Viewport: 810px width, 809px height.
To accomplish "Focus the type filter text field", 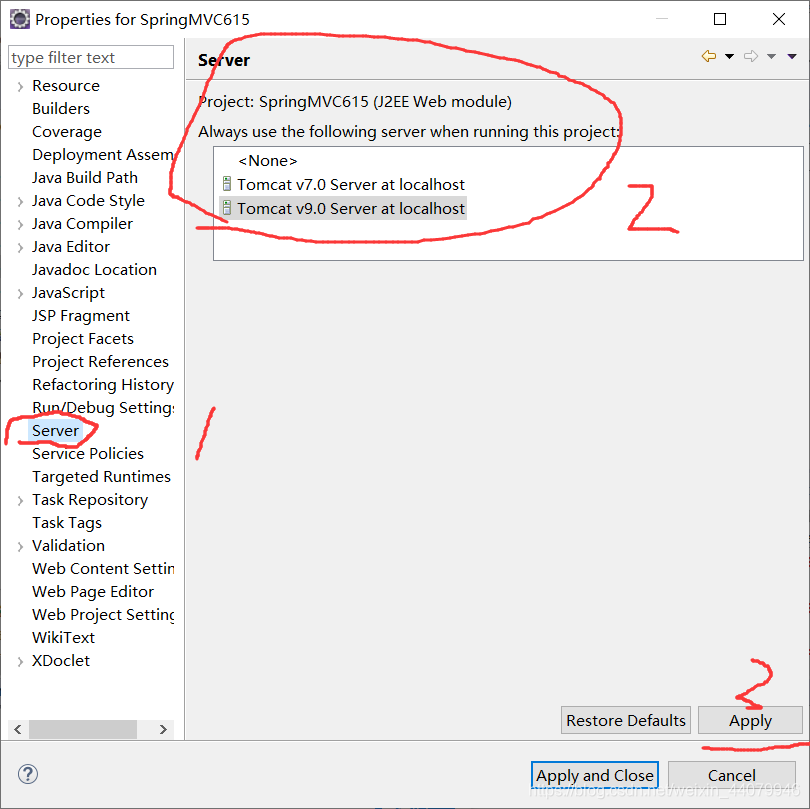I will click(91, 57).
